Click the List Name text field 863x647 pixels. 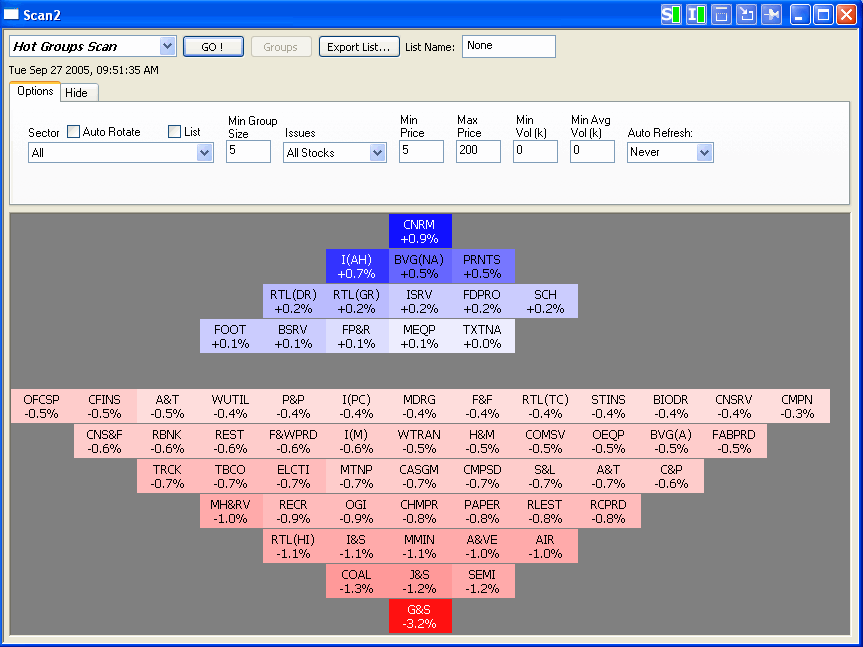[x=508, y=47]
